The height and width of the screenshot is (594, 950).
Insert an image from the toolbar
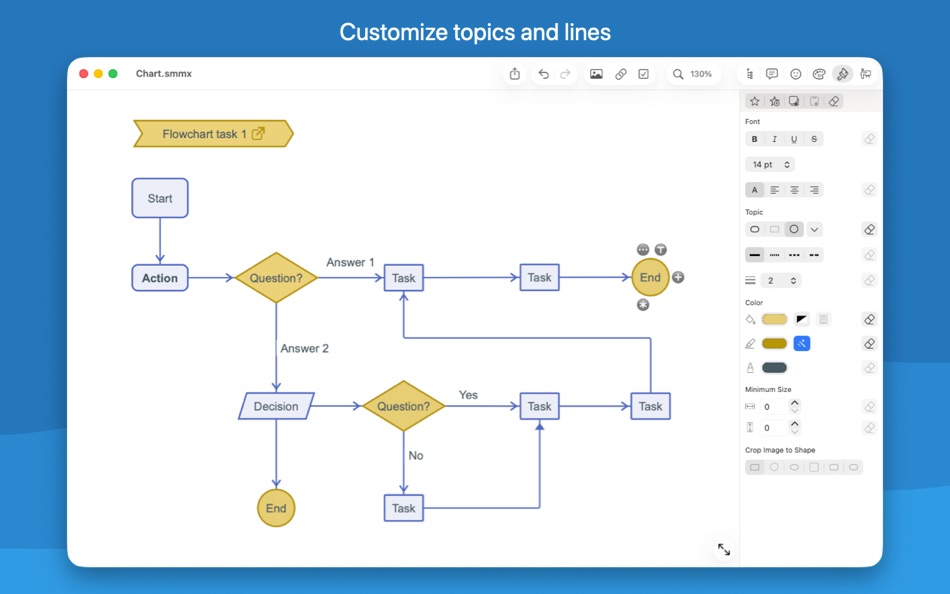pyautogui.click(x=596, y=73)
